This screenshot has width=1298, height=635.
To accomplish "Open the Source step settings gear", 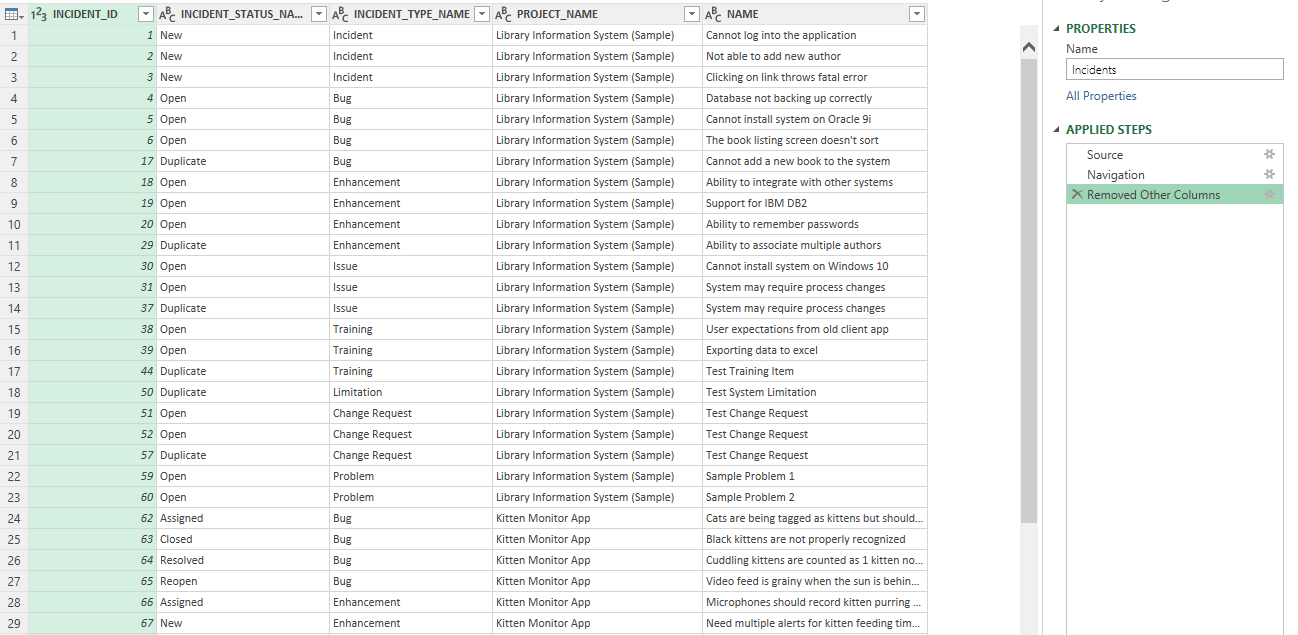I will pos(1269,154).
